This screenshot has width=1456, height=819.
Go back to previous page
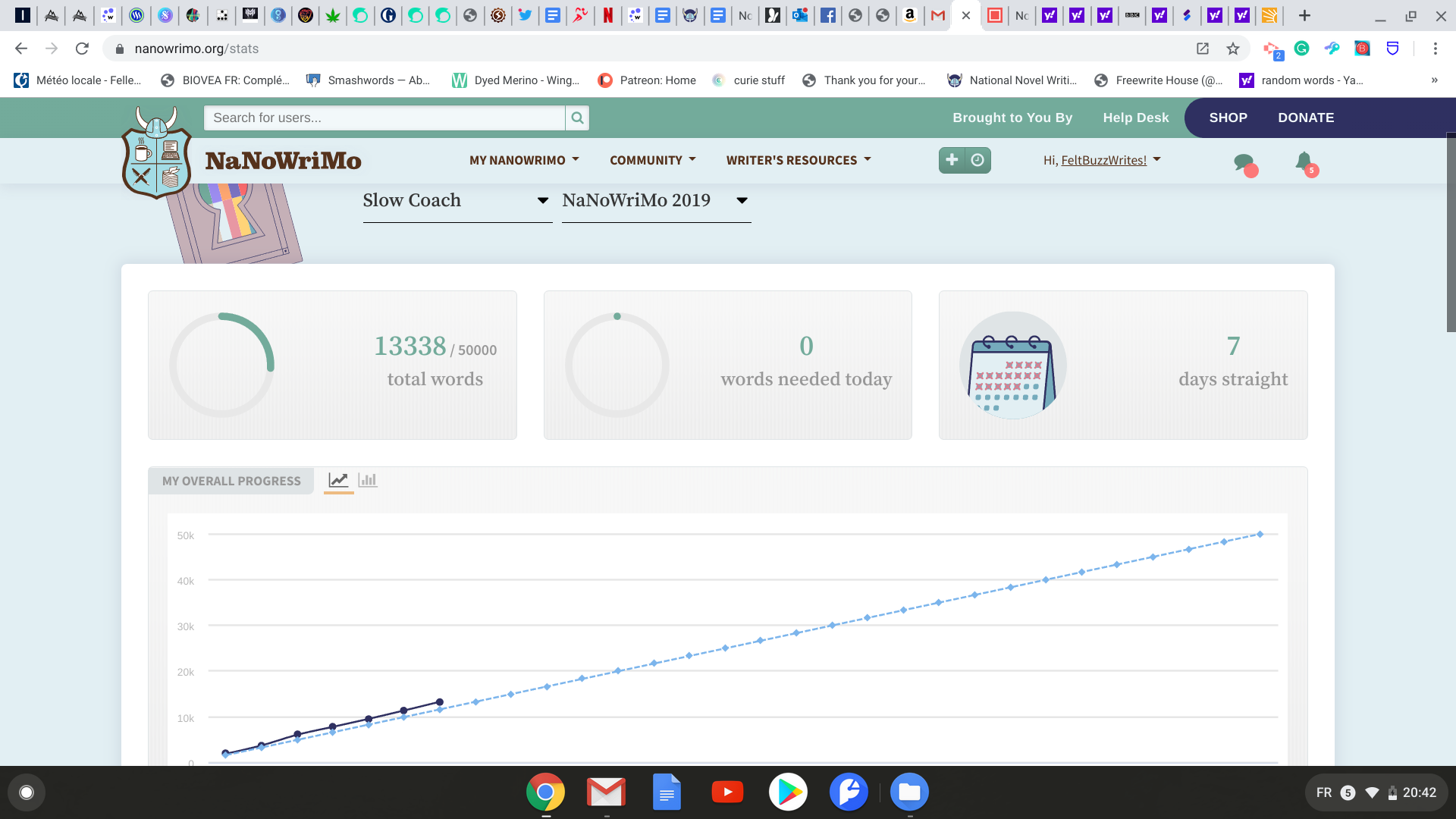point(21,49)
